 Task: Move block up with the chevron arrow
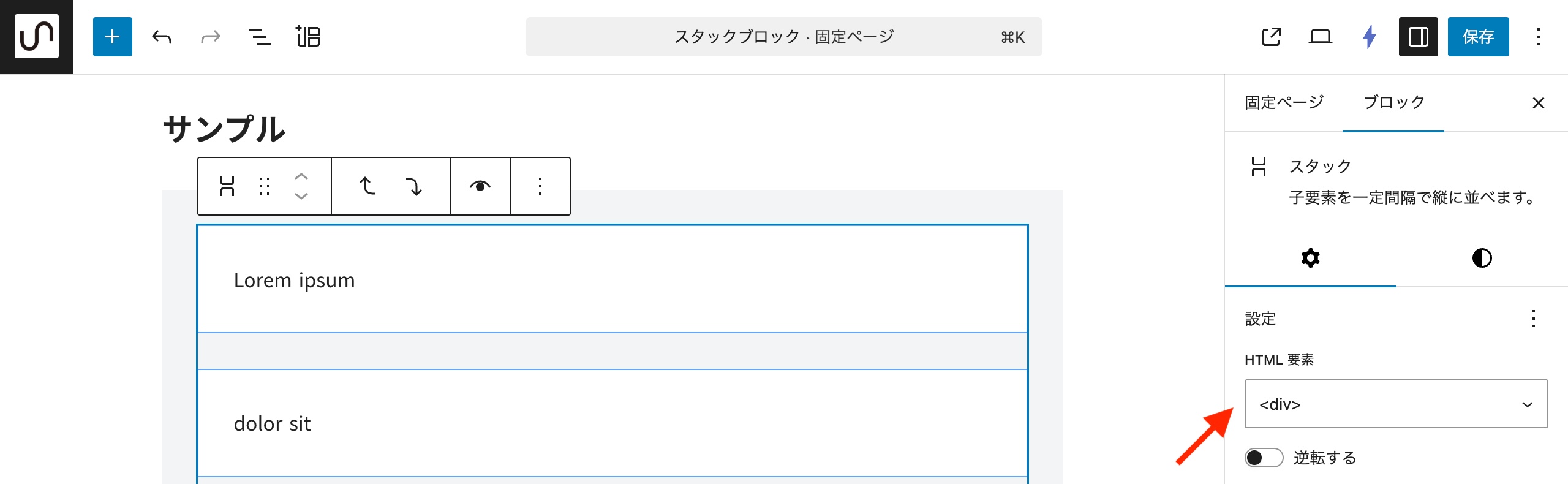point(301,176)
